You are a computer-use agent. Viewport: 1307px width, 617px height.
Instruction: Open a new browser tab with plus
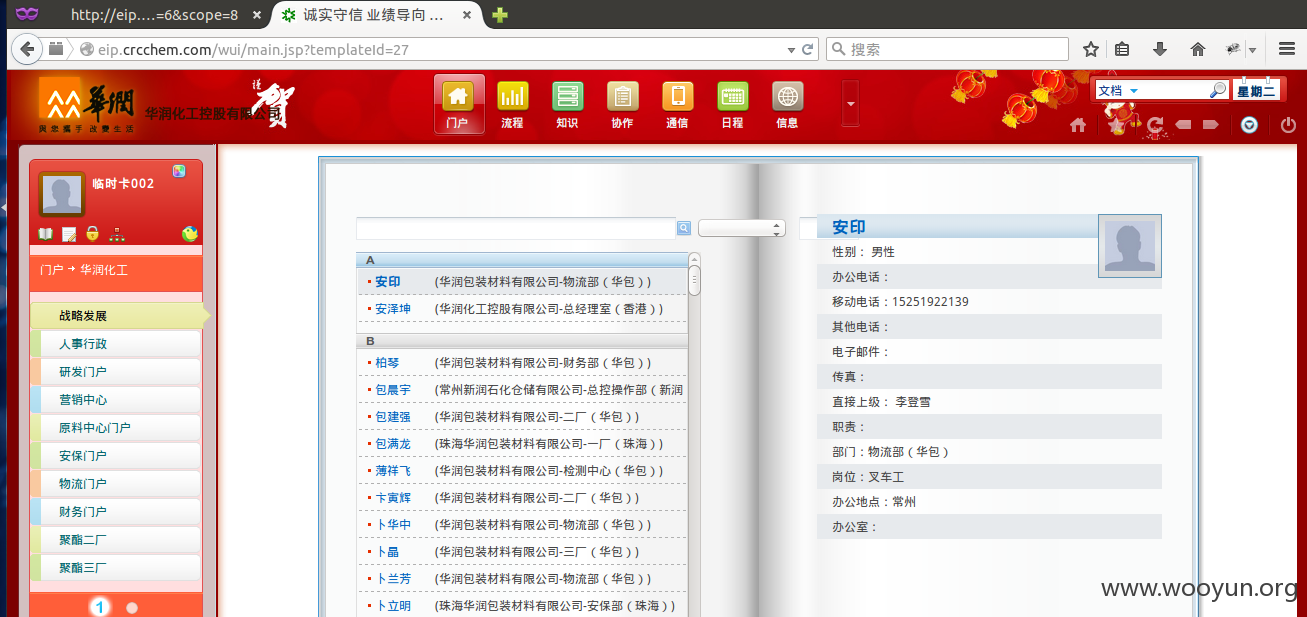[x=500, y=15]
